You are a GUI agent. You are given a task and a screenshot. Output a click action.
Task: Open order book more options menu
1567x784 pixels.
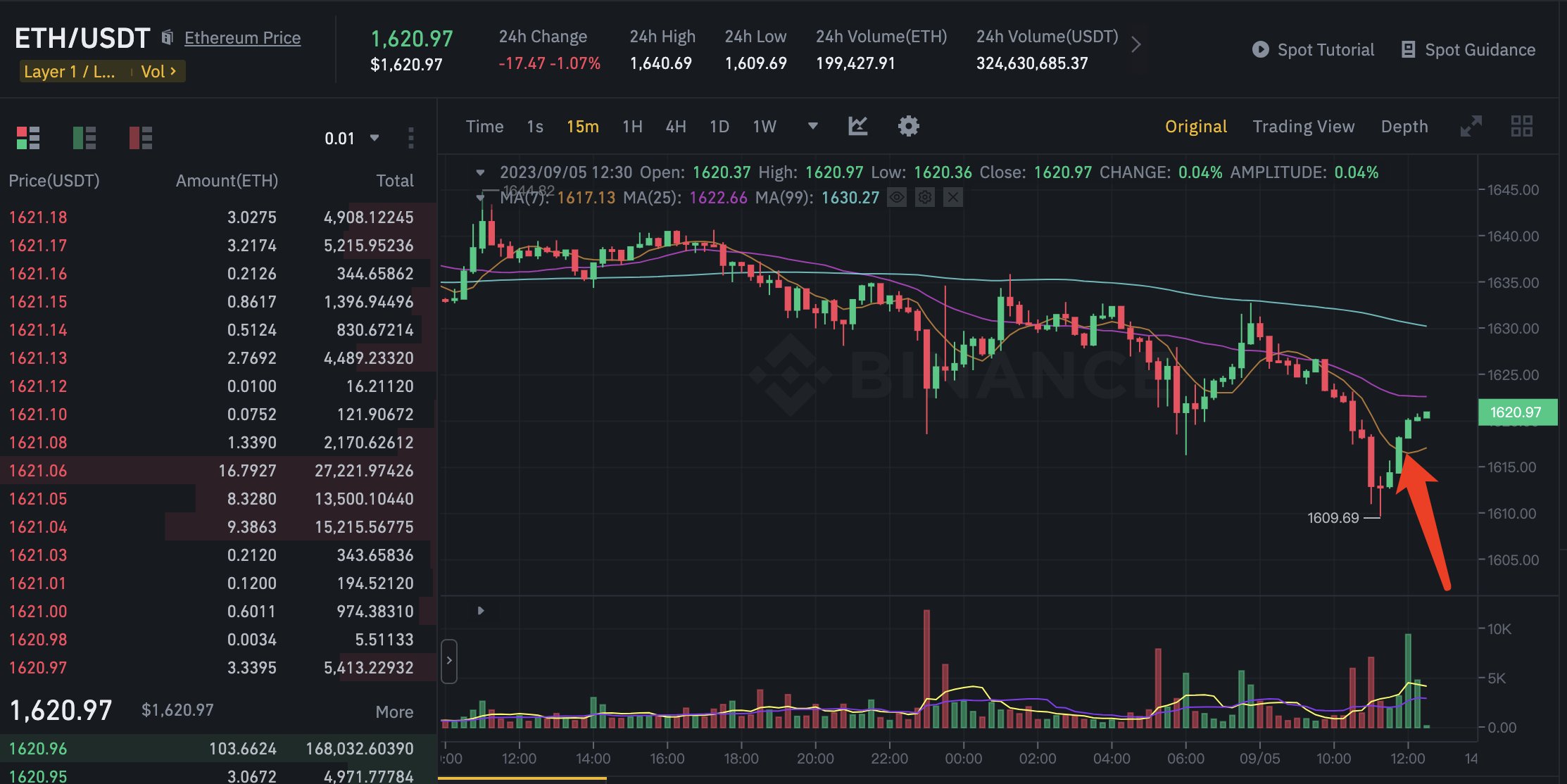[x=411, y=138]
